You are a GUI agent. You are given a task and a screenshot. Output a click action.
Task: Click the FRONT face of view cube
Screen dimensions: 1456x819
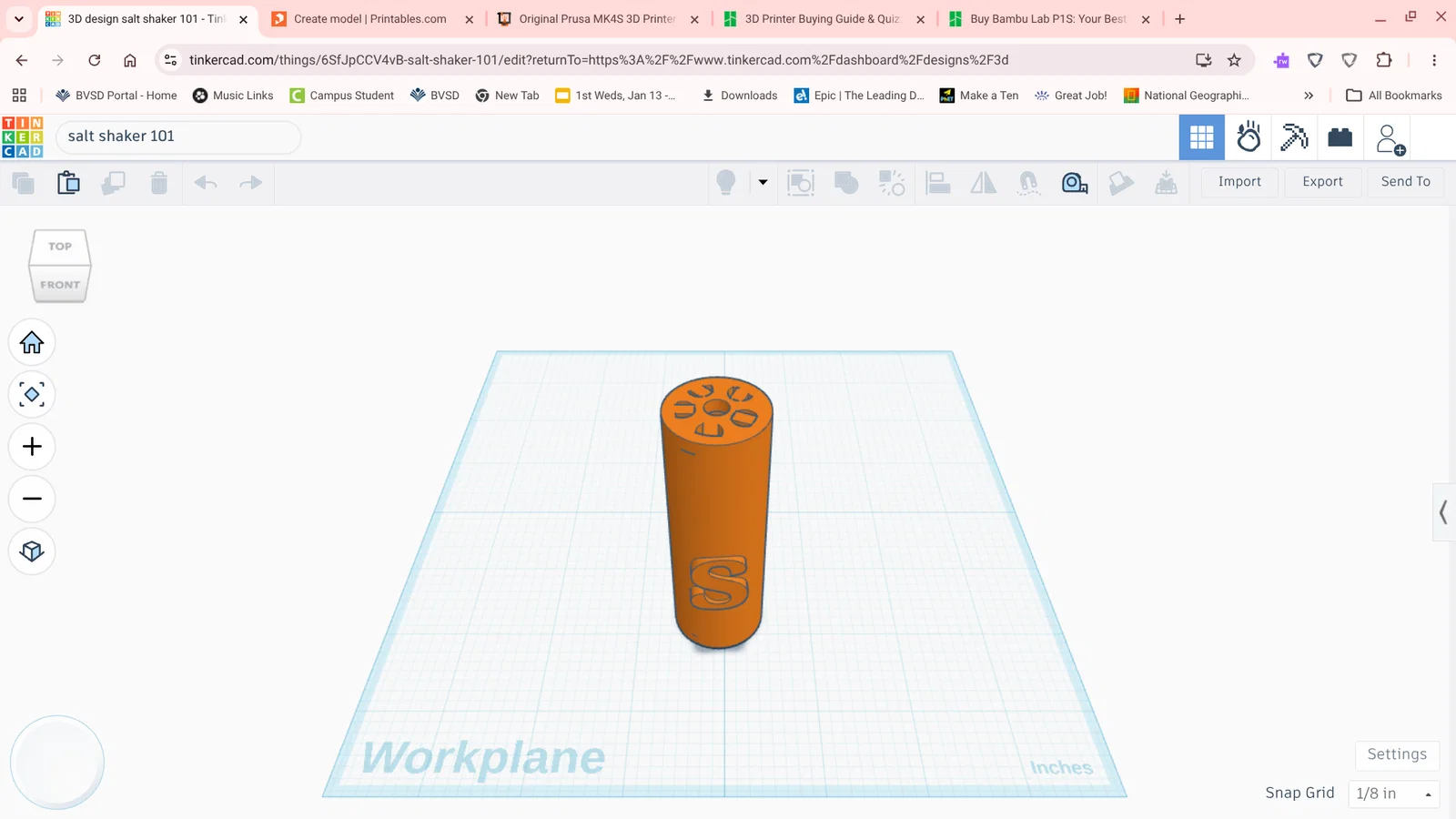point(60,285)
